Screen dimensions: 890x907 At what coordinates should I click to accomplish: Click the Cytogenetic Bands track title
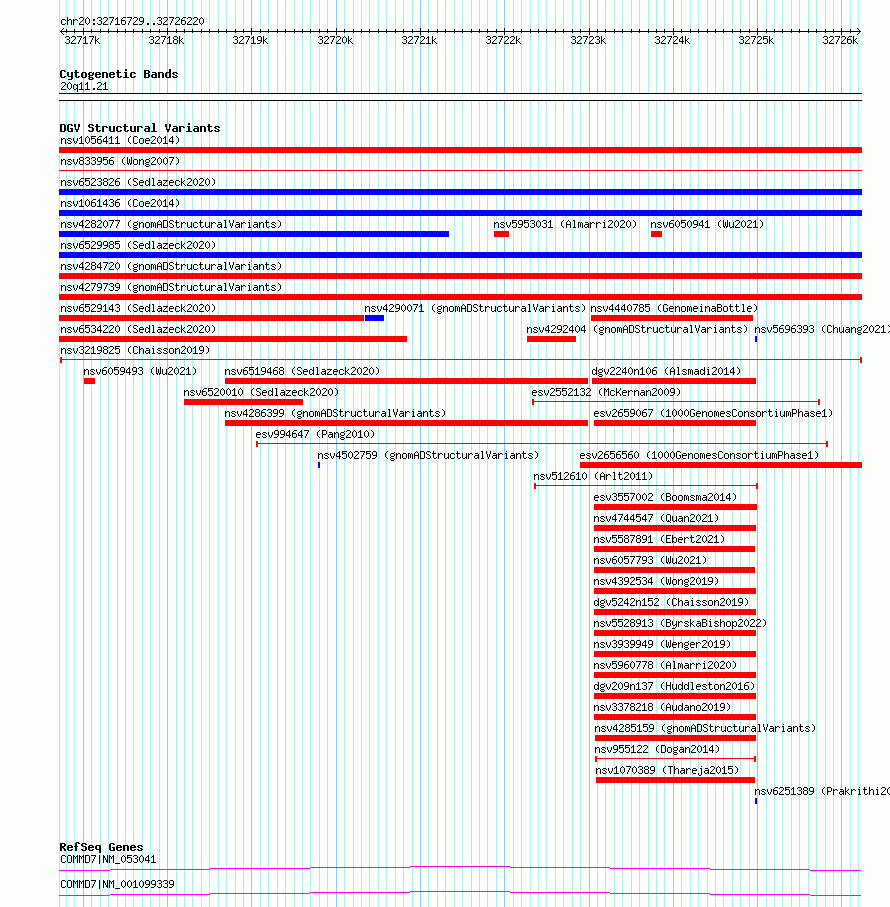(119, 74)
